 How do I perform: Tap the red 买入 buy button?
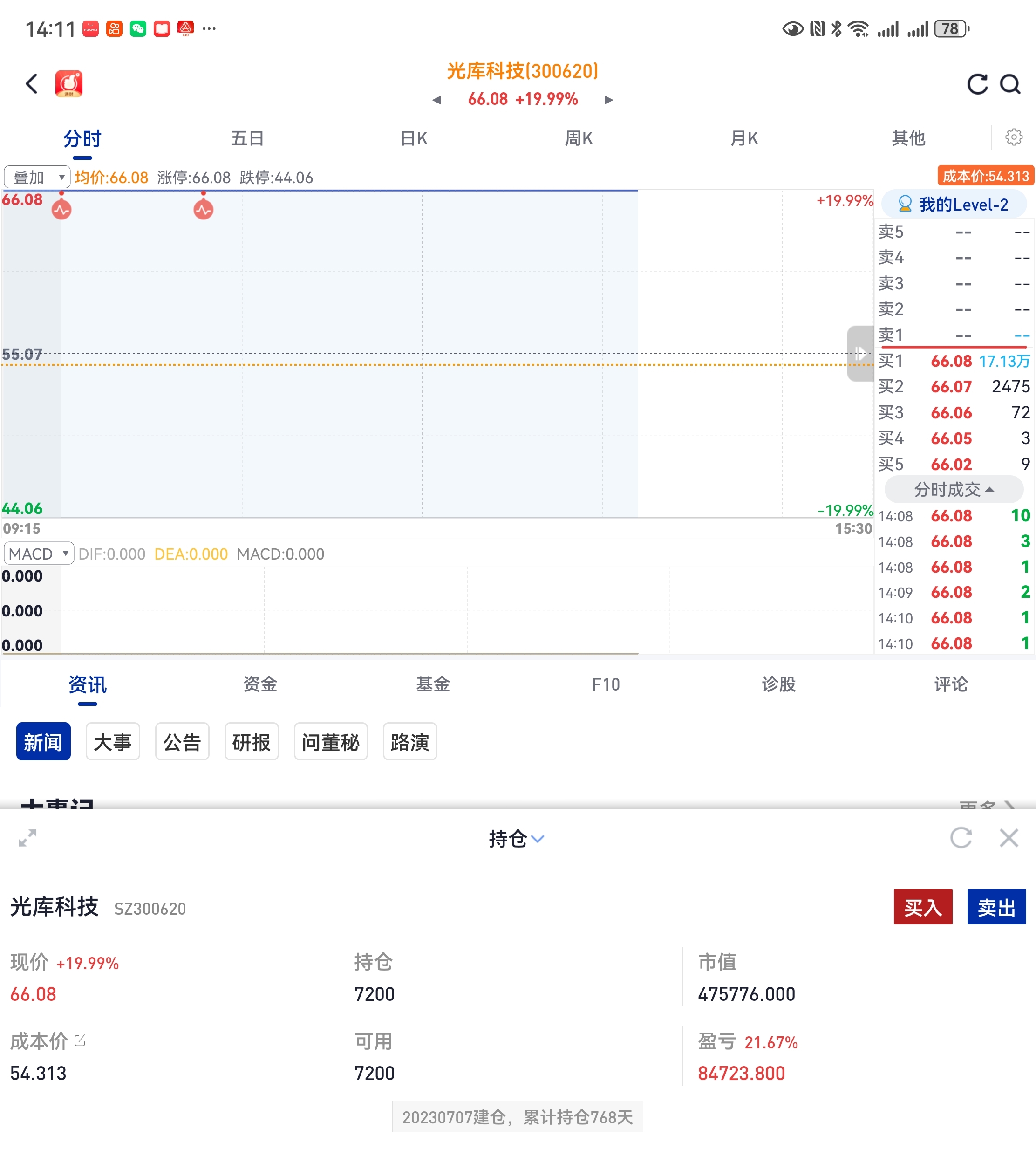923,907
